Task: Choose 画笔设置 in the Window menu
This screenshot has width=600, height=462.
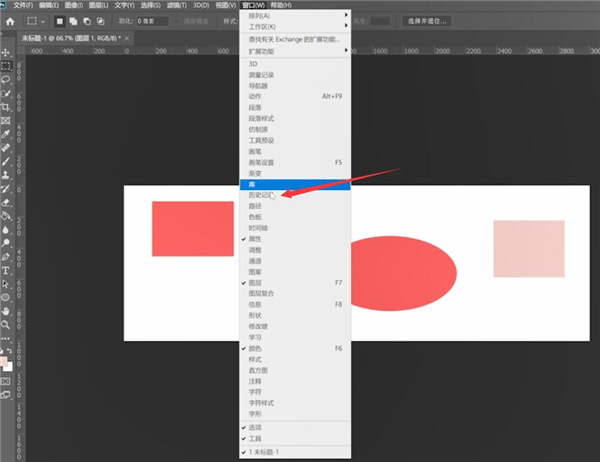Action: pyautogui.click(x=295, y=162)
